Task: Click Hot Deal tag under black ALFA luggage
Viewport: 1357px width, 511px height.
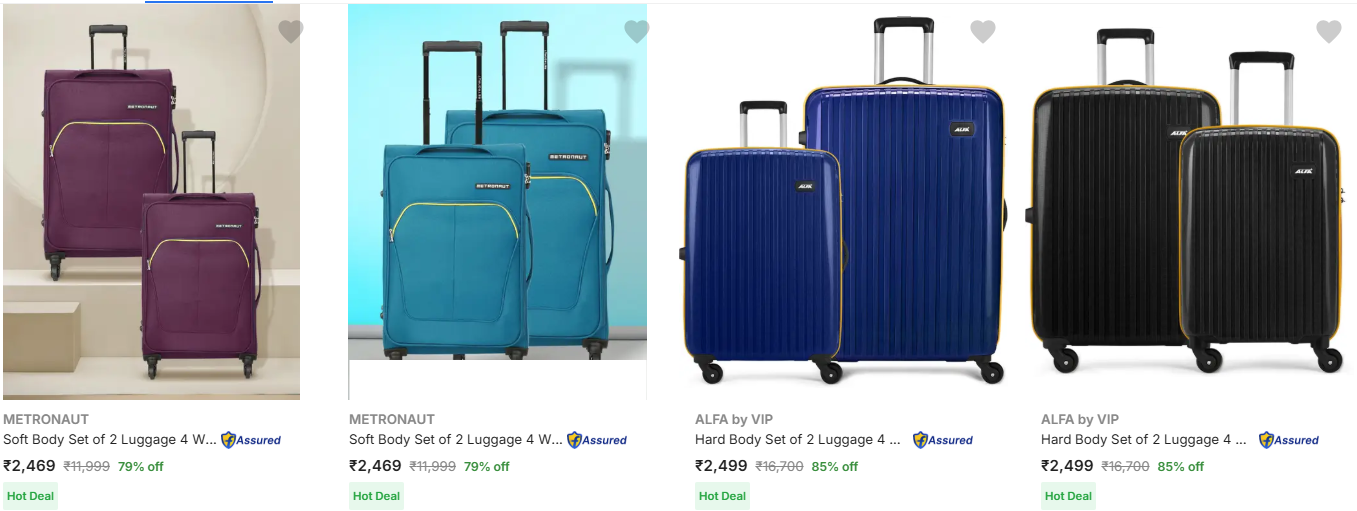Action: [1068, 496]
